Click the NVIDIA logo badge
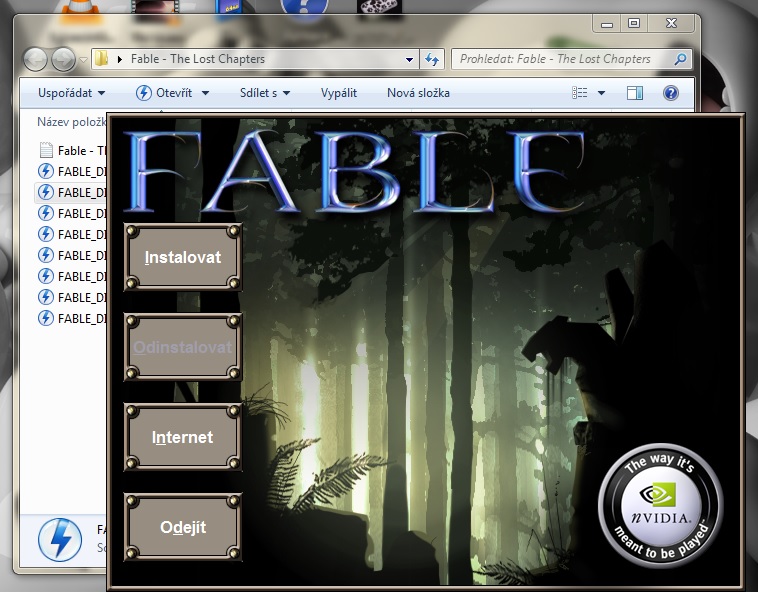 click(660, 505)
